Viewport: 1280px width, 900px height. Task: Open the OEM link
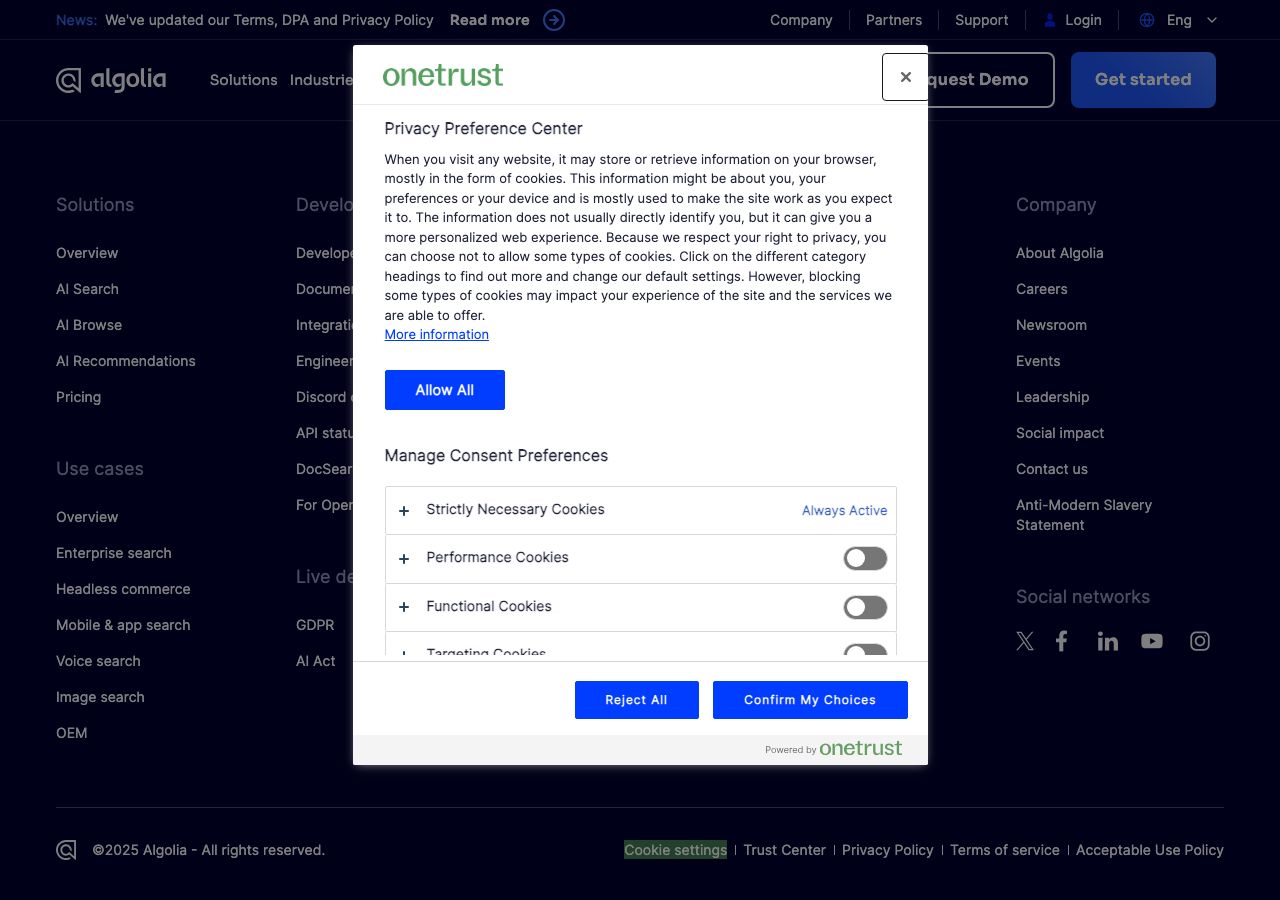[72, 733]
